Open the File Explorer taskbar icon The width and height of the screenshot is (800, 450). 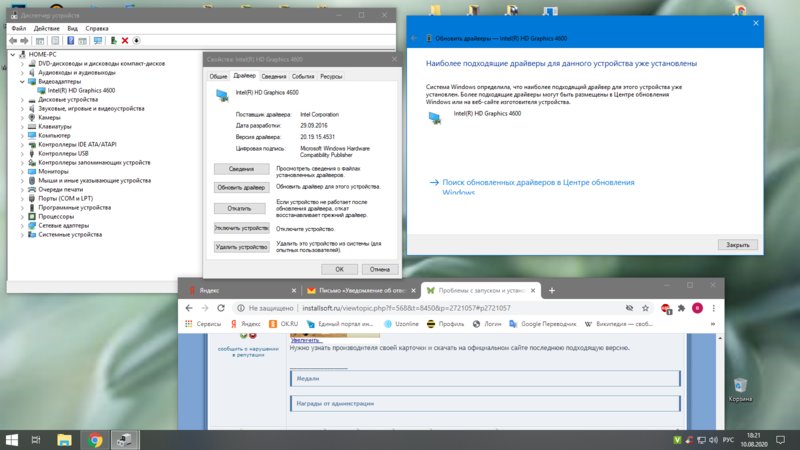64,440
